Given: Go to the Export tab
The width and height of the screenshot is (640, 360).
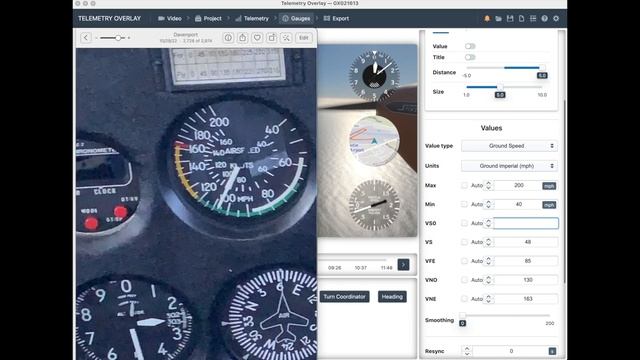Looking at the screenshot, I should pos(336,18).
